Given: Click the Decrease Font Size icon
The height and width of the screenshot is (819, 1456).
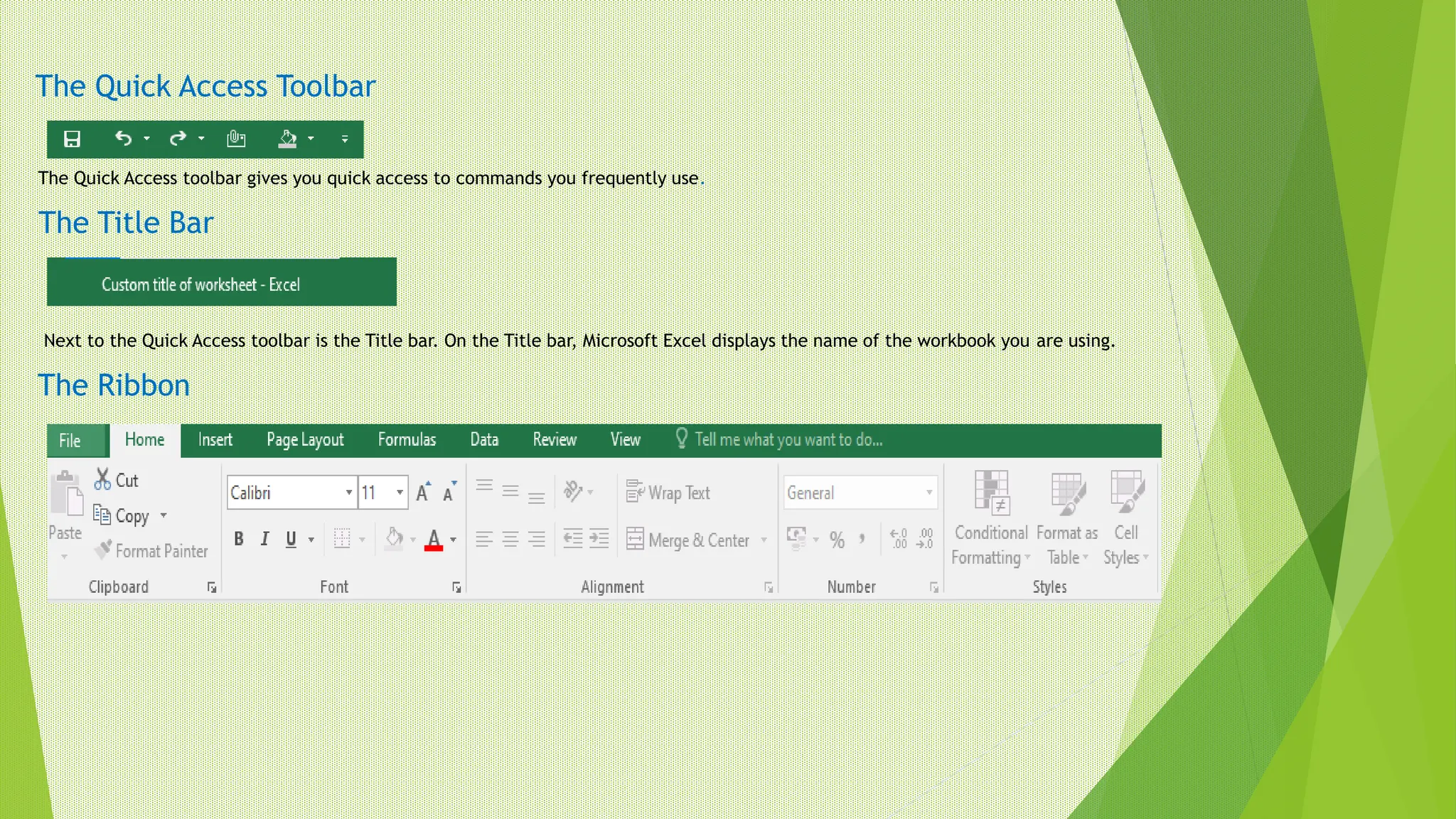Looking at the screenshot, I should tap(450, 492).
